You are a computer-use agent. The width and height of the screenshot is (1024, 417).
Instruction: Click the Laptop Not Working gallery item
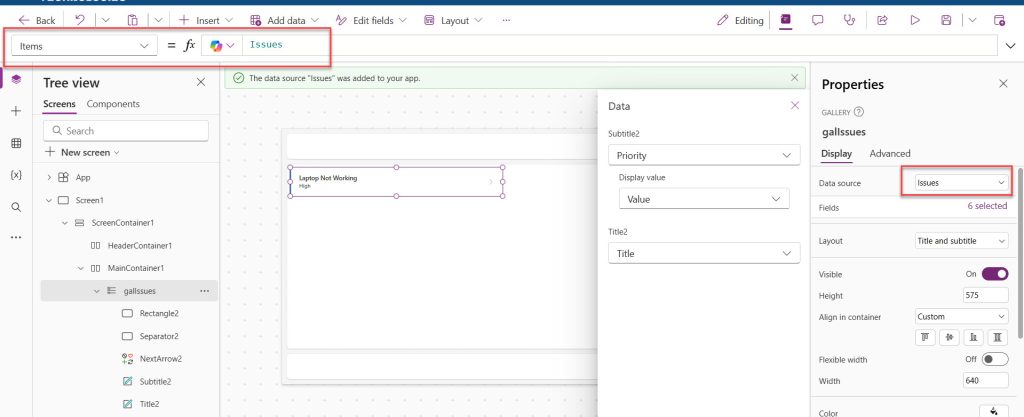[396, 181]
